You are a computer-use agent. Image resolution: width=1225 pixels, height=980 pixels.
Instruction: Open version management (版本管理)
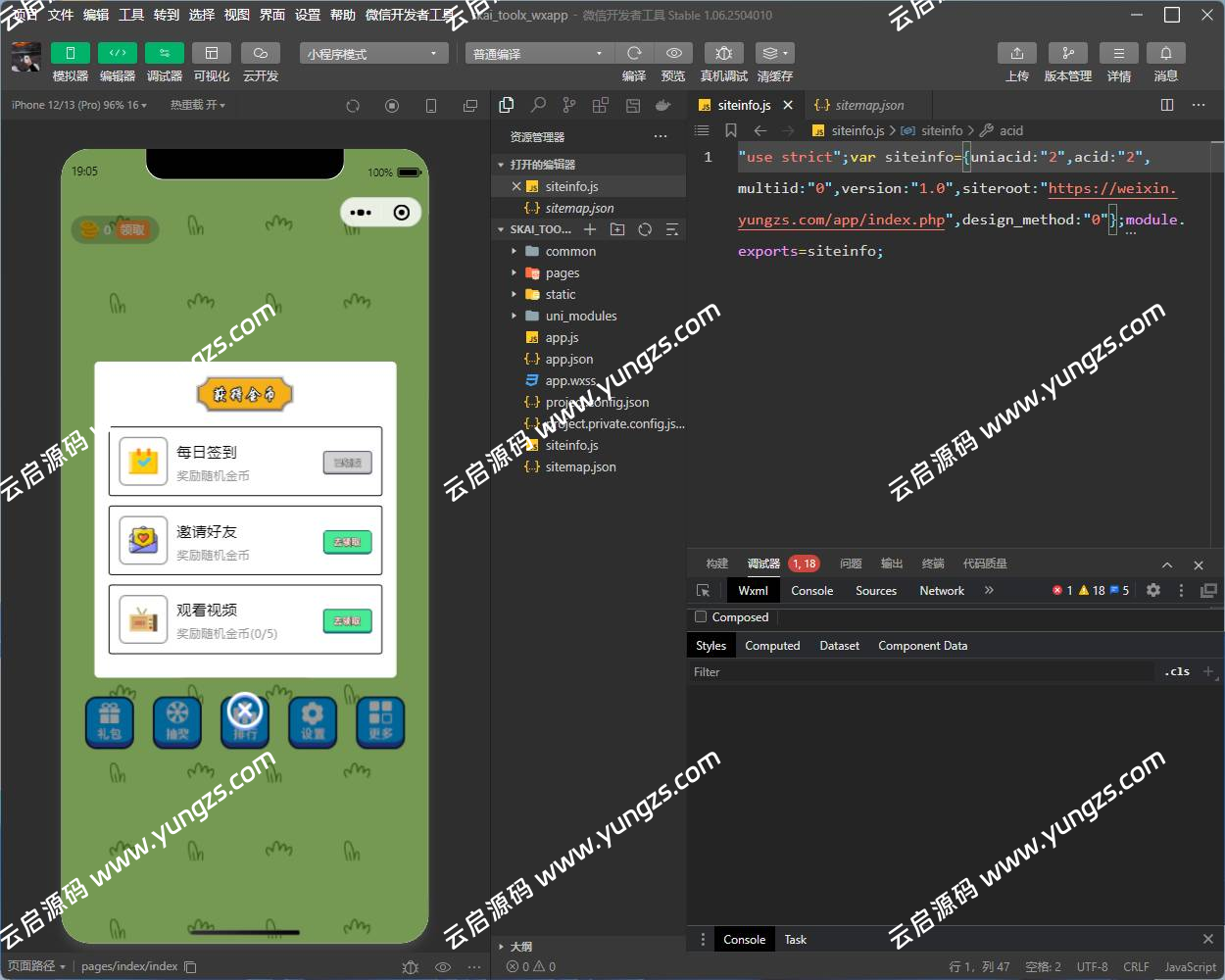click(x=1067, y=54)
